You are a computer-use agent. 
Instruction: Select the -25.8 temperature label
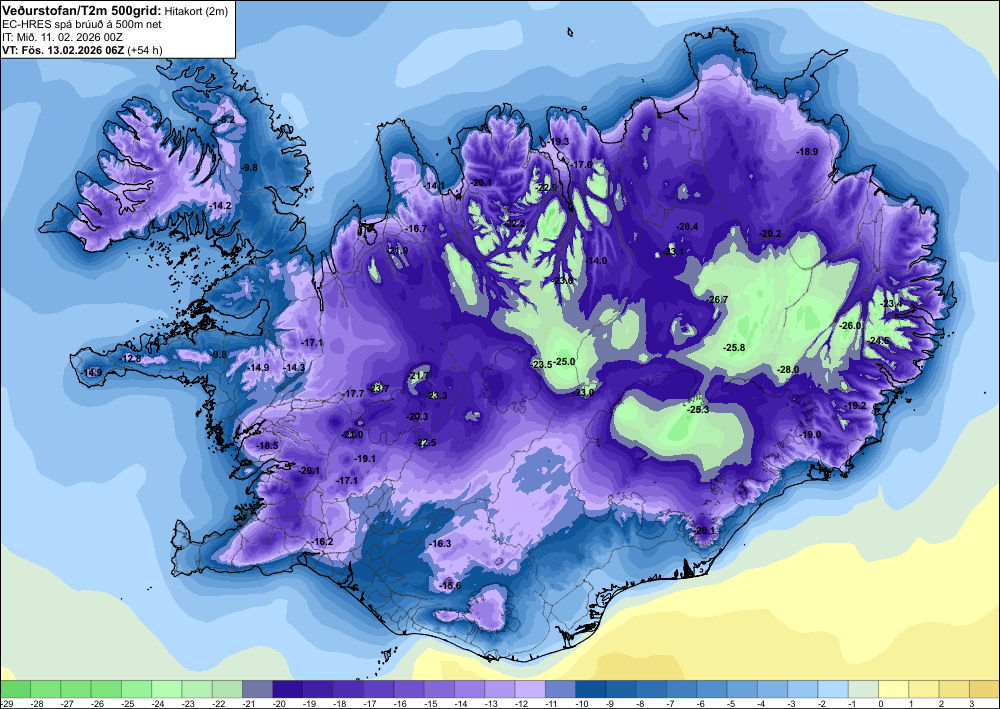[734, 348]
